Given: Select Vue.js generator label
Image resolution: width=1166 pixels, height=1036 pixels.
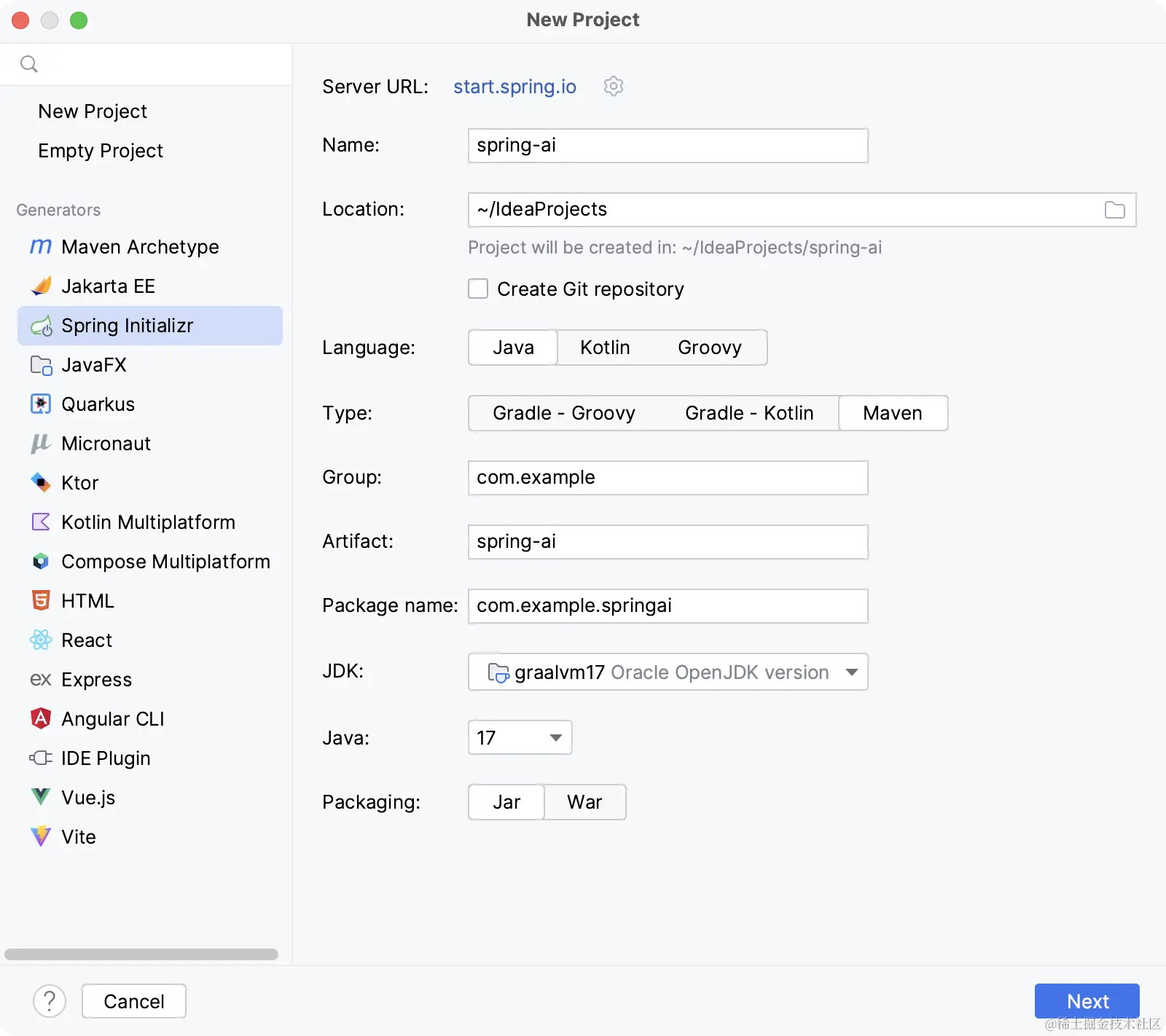Looking at the screenshot, I should click(88, 798).
